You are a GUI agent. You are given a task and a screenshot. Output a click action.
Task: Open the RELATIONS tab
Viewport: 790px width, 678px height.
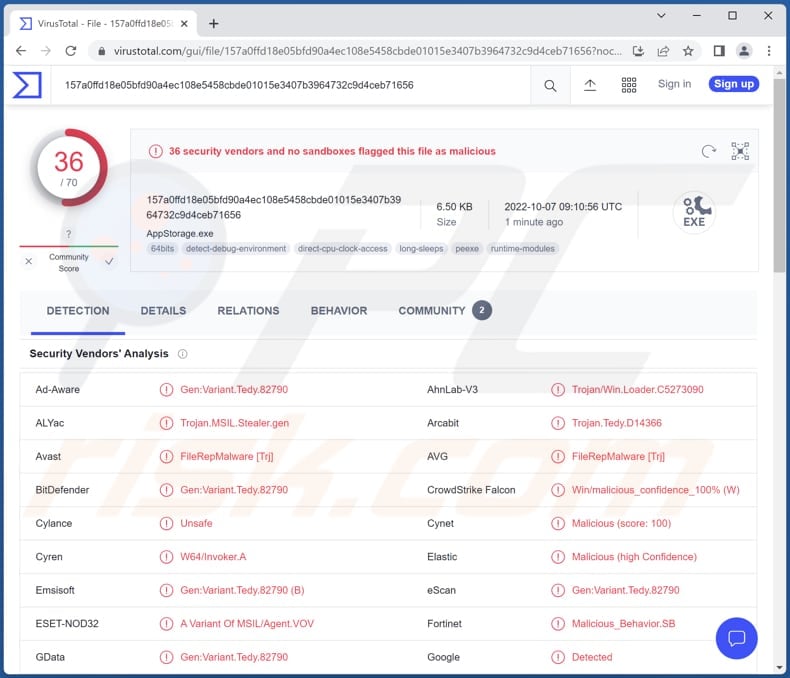coord(248,311)
